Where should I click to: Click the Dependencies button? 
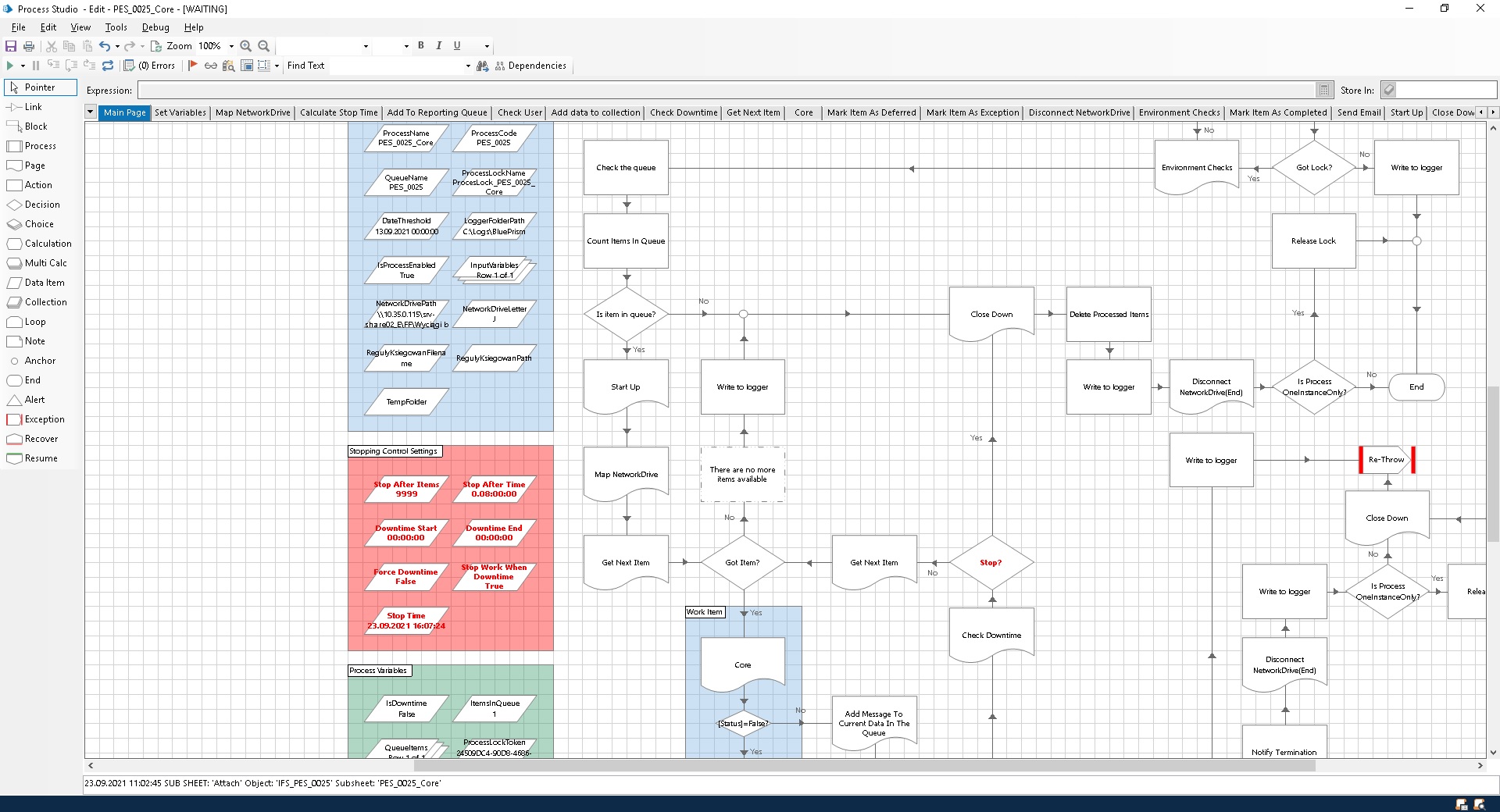(531, 66)
